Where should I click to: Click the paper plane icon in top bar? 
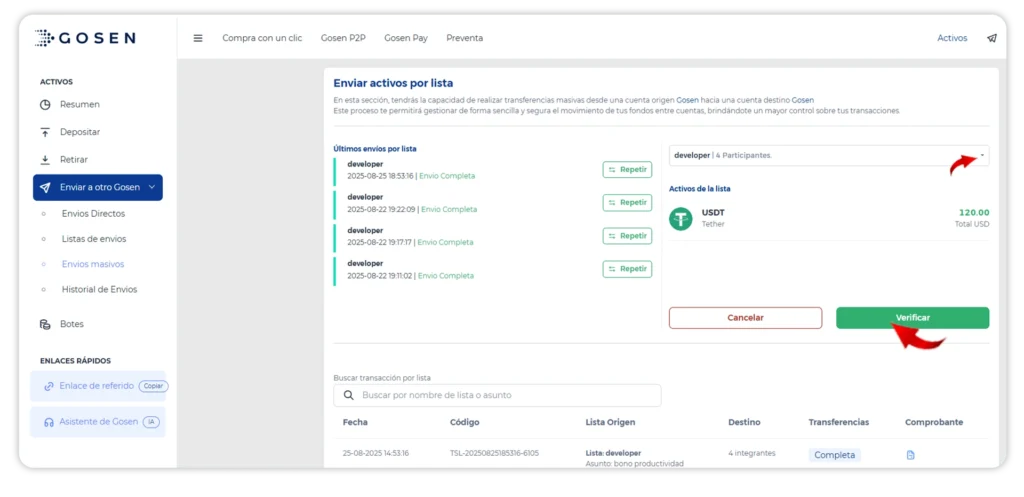pyautogui.click(x=991, y=38)
